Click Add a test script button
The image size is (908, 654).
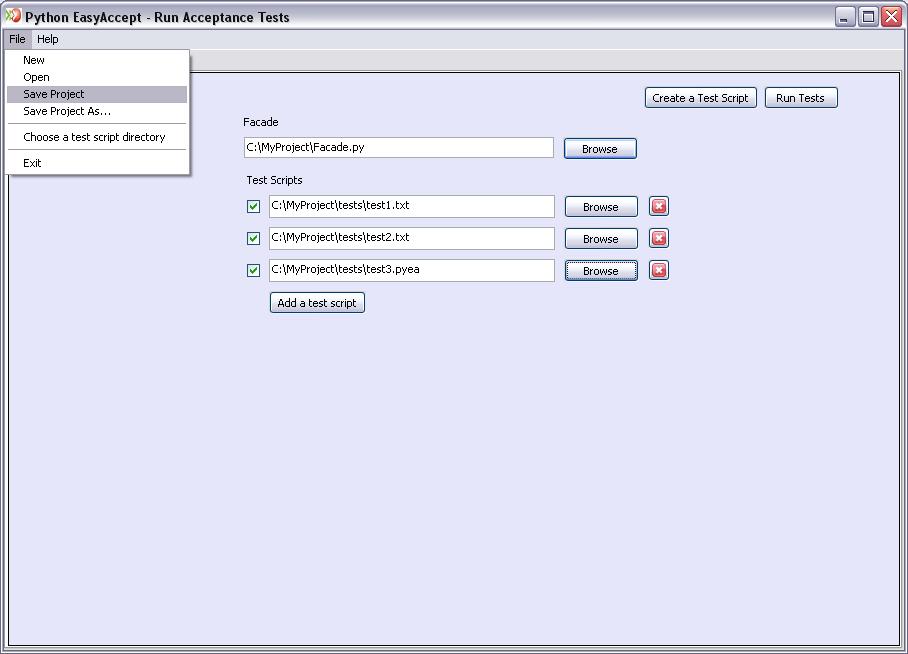click(317, 303)
